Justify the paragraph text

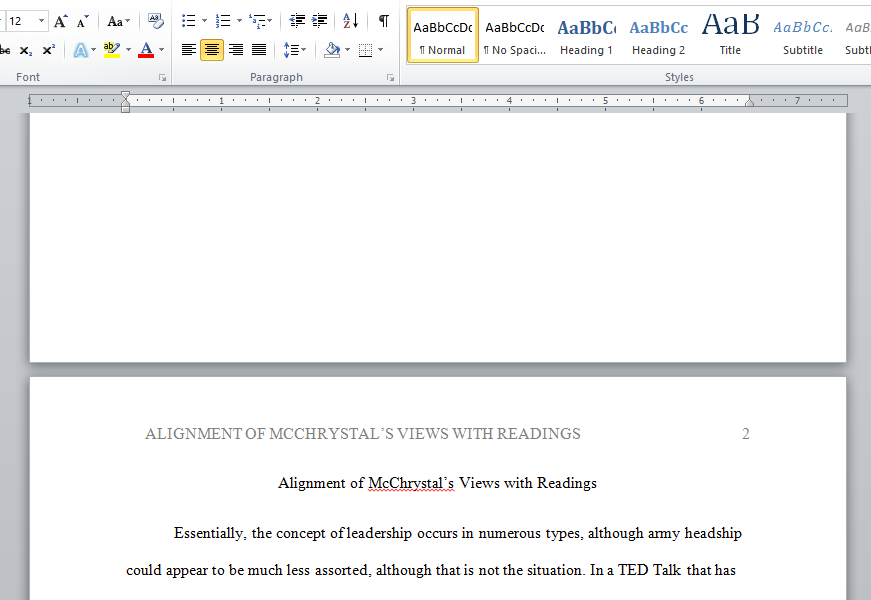(x=259, y=50)
